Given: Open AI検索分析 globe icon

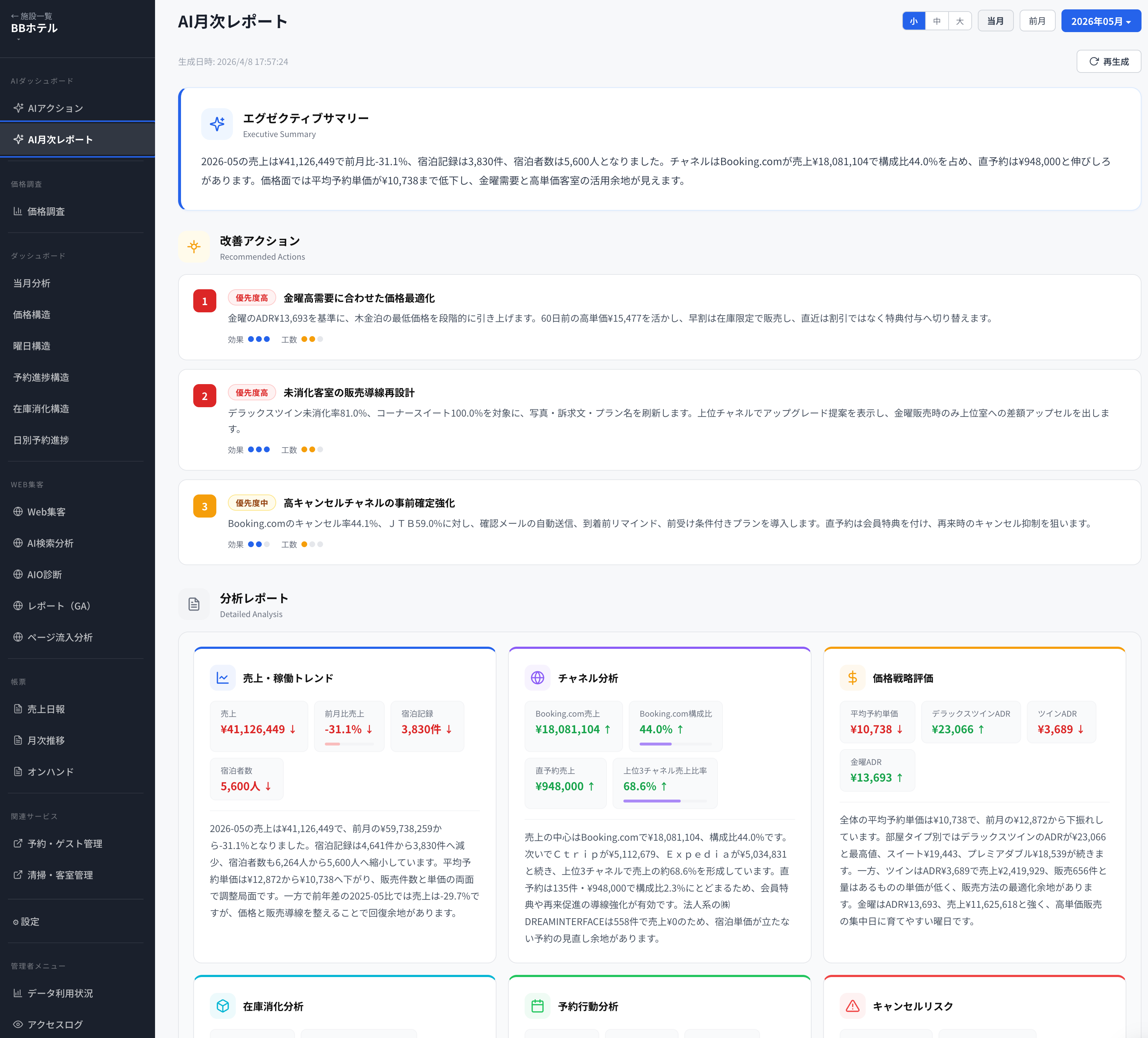Looking at the screenshot, I should click(x=18, y=543).
